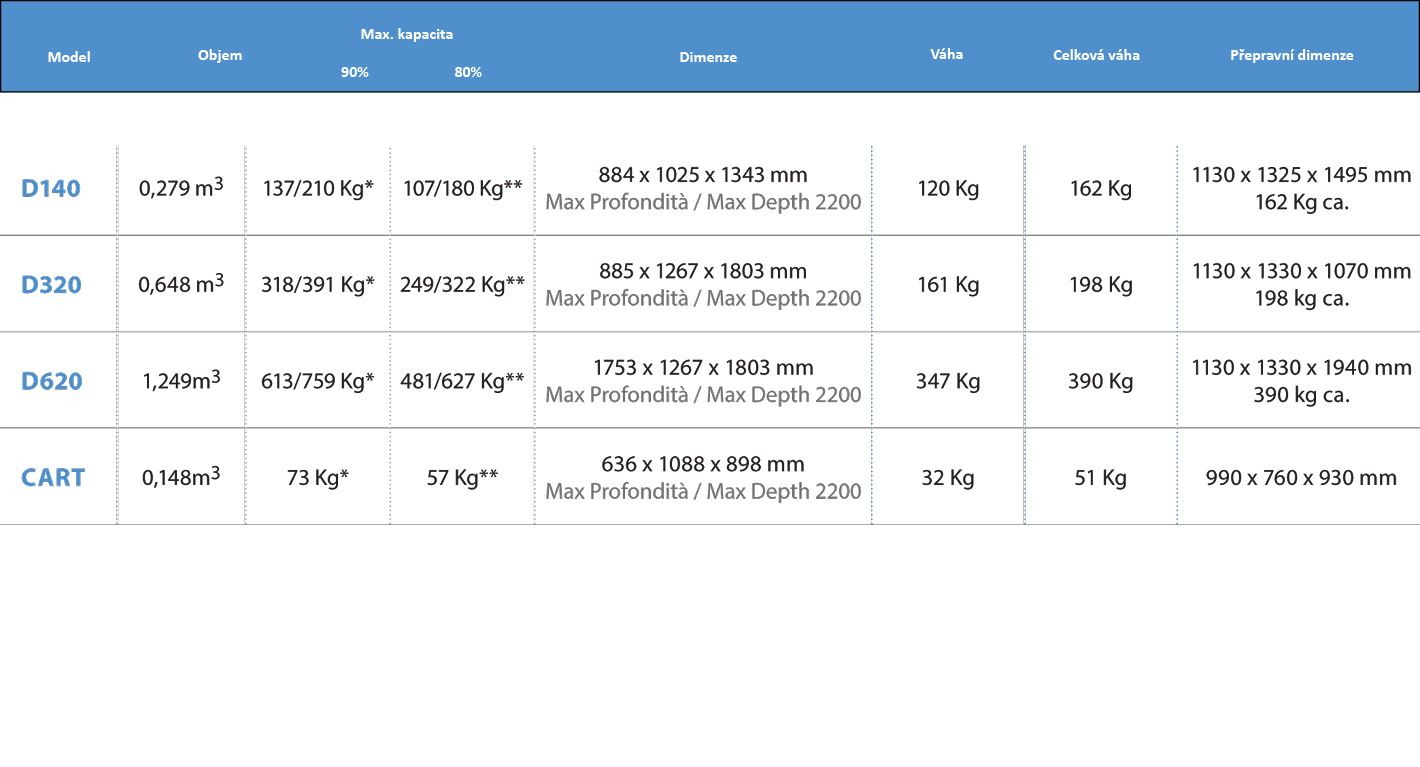Viewport: 1420px width, 767px height.
Task: Click the 249/322 Kg** capacity value
Action: point(463,285)
